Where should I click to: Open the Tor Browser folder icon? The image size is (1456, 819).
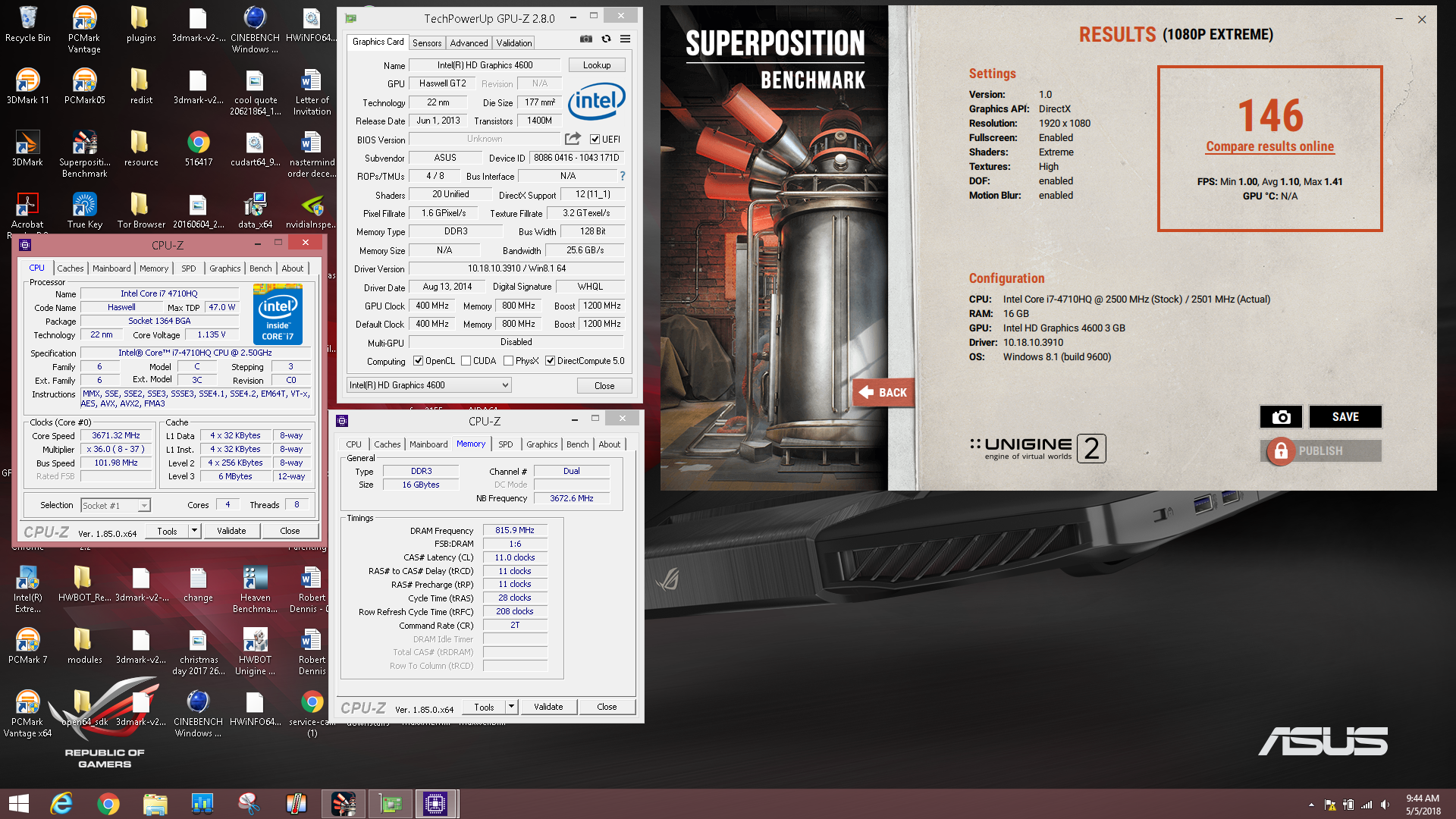pyautogui.click(x=141, y=211)
